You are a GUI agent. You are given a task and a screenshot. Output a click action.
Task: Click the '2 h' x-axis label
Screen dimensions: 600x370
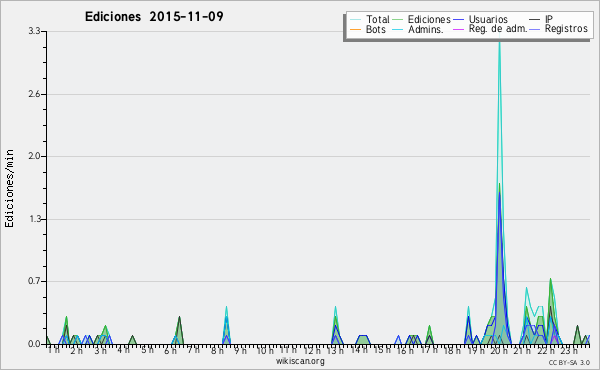(77, 350)
